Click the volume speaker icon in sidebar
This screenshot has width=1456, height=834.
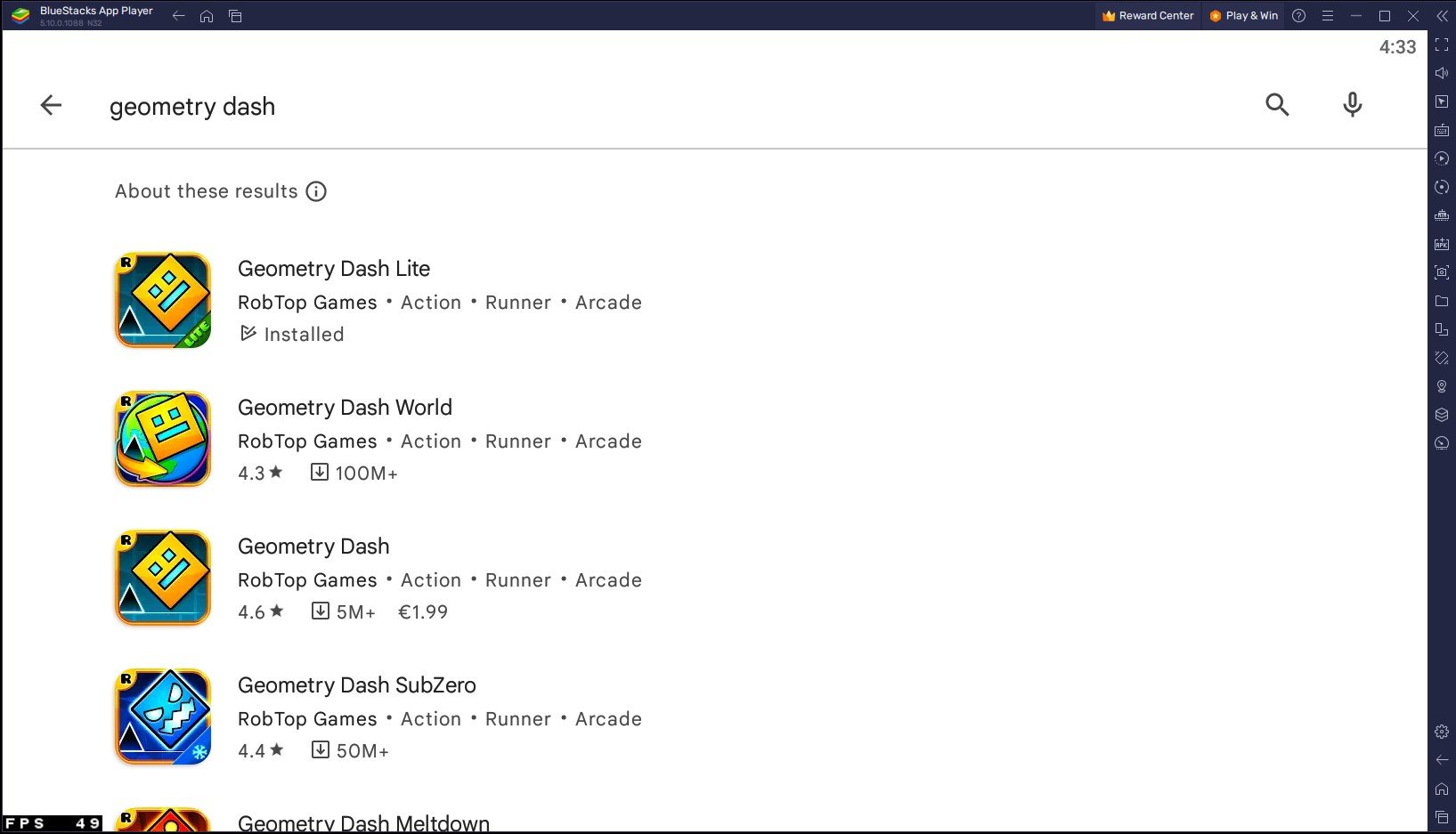click(1442, 73)
